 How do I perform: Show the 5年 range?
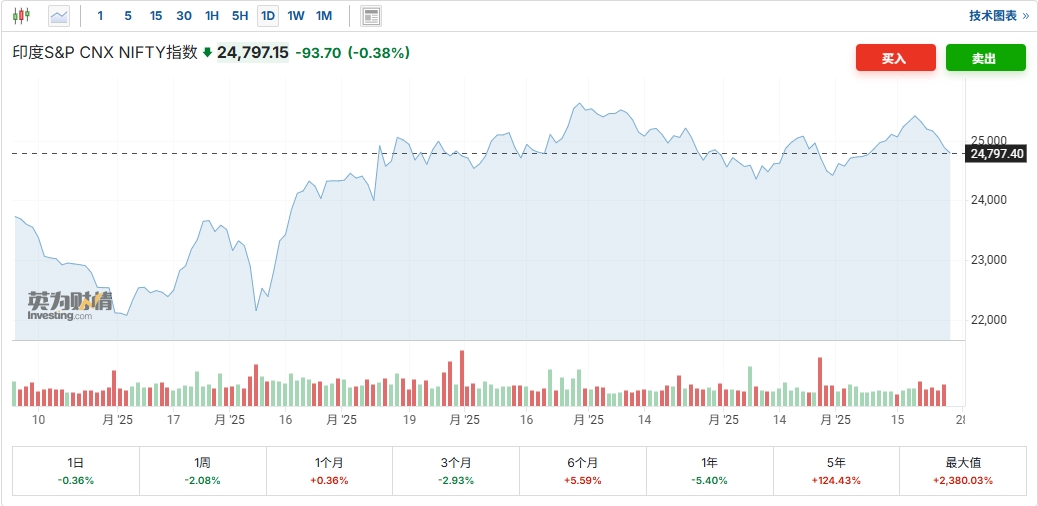pyautogui.click(x=836, y=471)
